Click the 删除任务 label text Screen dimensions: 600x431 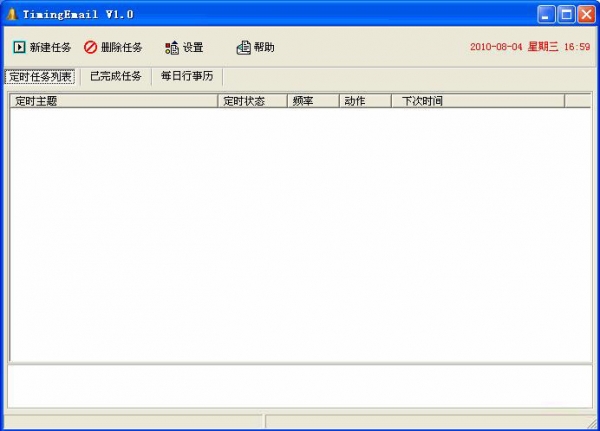[x=121, y=47]
